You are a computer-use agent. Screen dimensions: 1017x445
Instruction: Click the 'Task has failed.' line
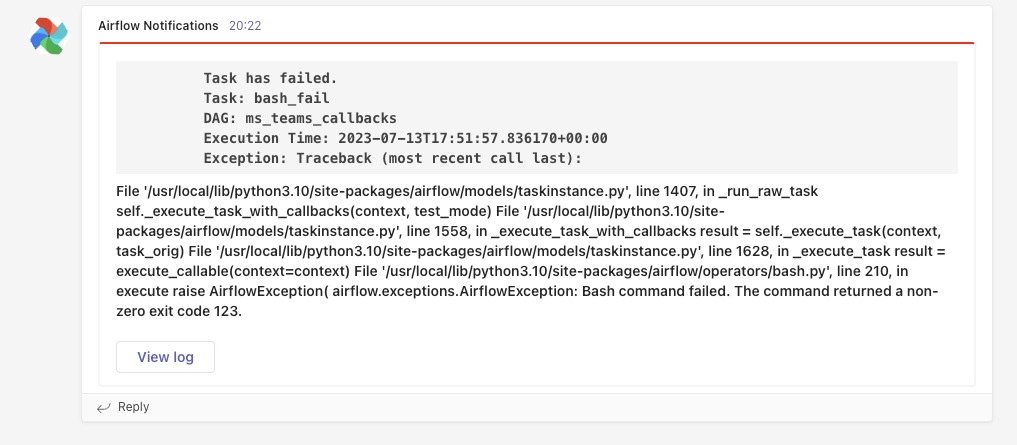click(x=270, y=78)
